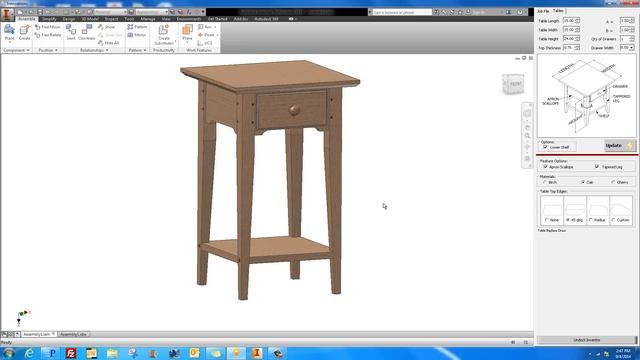640x360 pixels.
Task: Select the Free Move tool
Action: tap(48, 27)
